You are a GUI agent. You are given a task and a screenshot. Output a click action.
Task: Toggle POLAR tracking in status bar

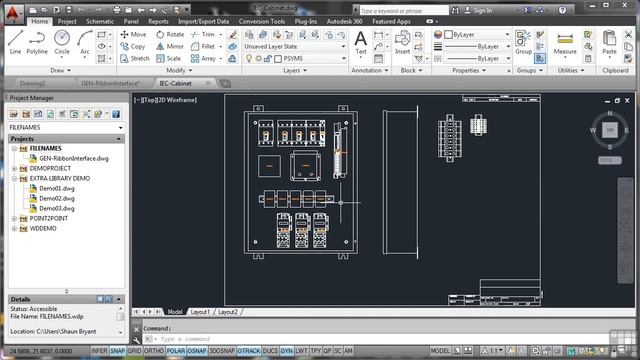(x=176, y=351)
